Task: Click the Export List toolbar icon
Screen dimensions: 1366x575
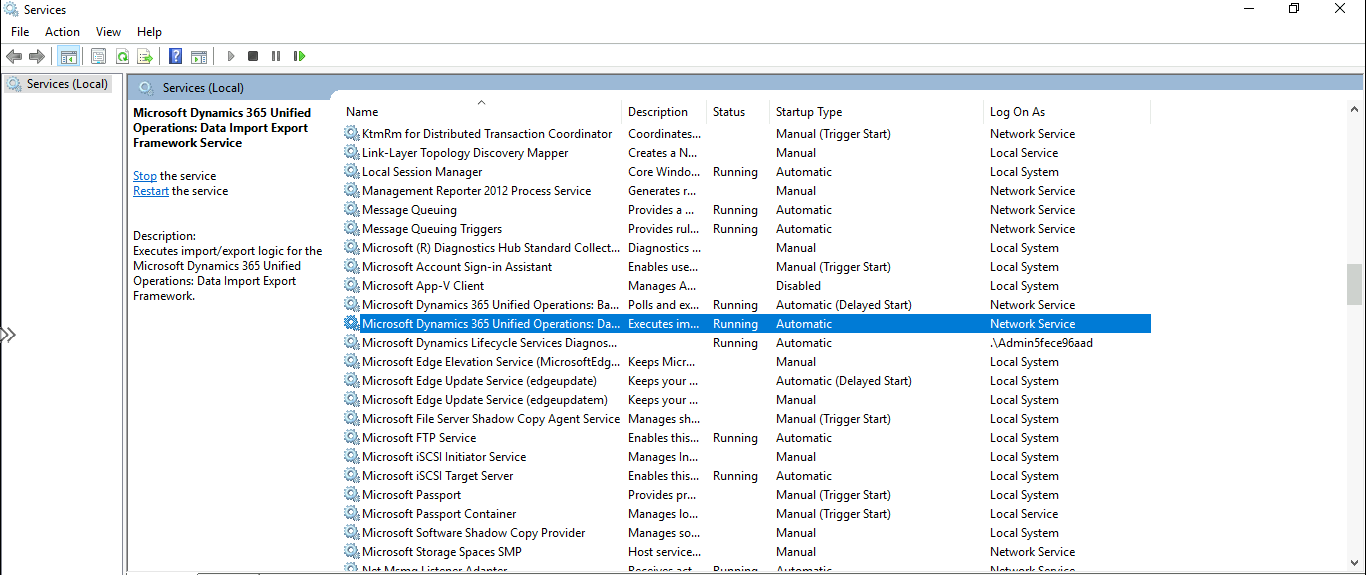Action: (x=145, y=56)
